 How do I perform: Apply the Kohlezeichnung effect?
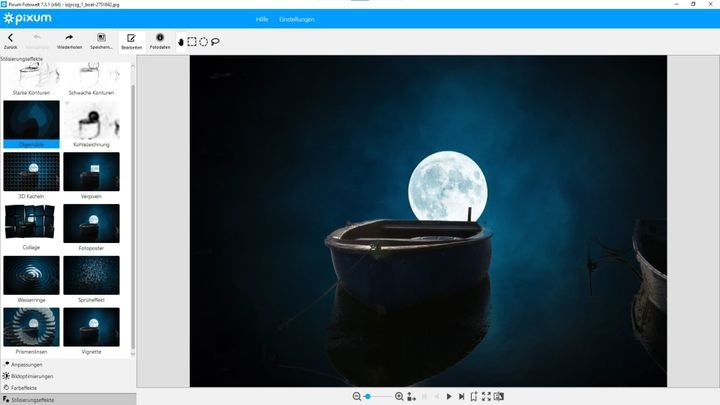(x=91, y=124)
